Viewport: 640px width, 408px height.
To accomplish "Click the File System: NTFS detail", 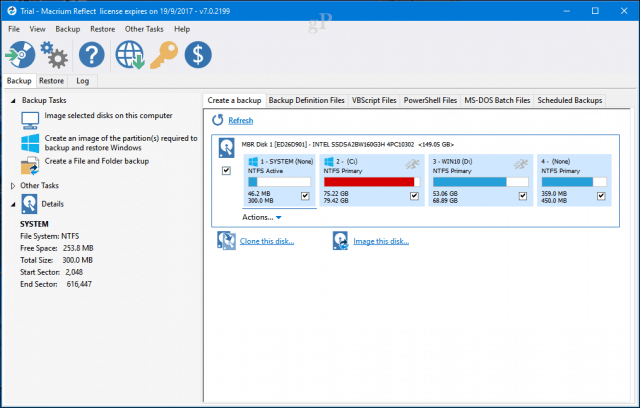I will click(49, 236).
